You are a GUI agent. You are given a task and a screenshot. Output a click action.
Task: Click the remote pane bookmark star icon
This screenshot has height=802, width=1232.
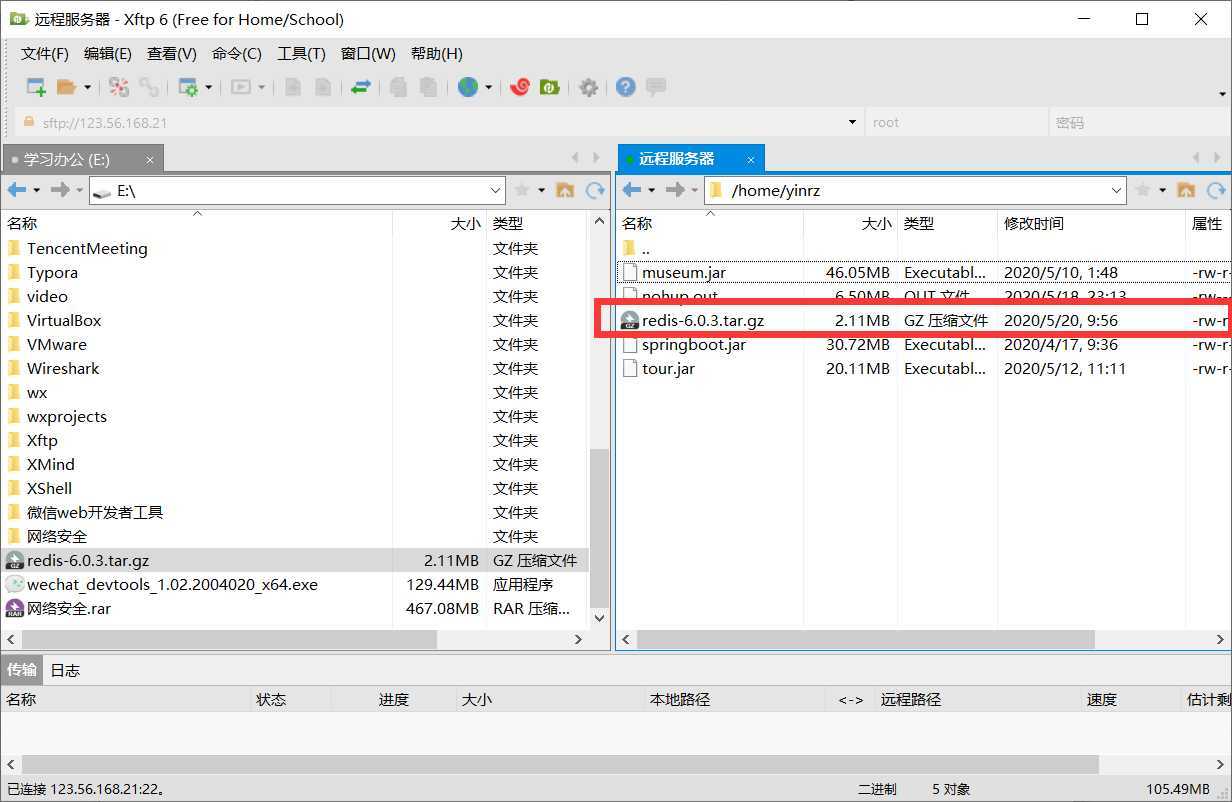tap(1143, 190)
